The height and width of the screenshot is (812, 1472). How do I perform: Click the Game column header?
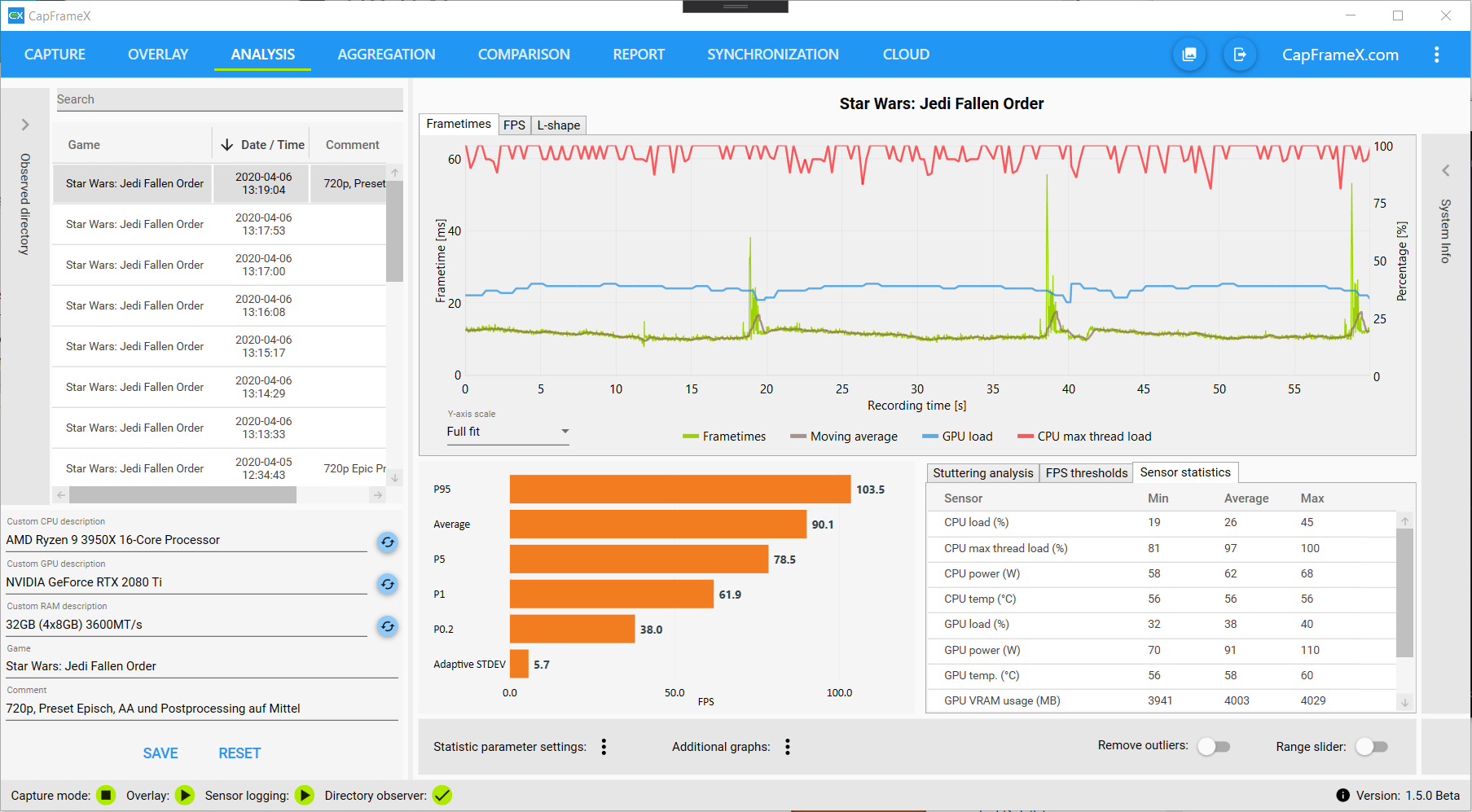(84, 145)
